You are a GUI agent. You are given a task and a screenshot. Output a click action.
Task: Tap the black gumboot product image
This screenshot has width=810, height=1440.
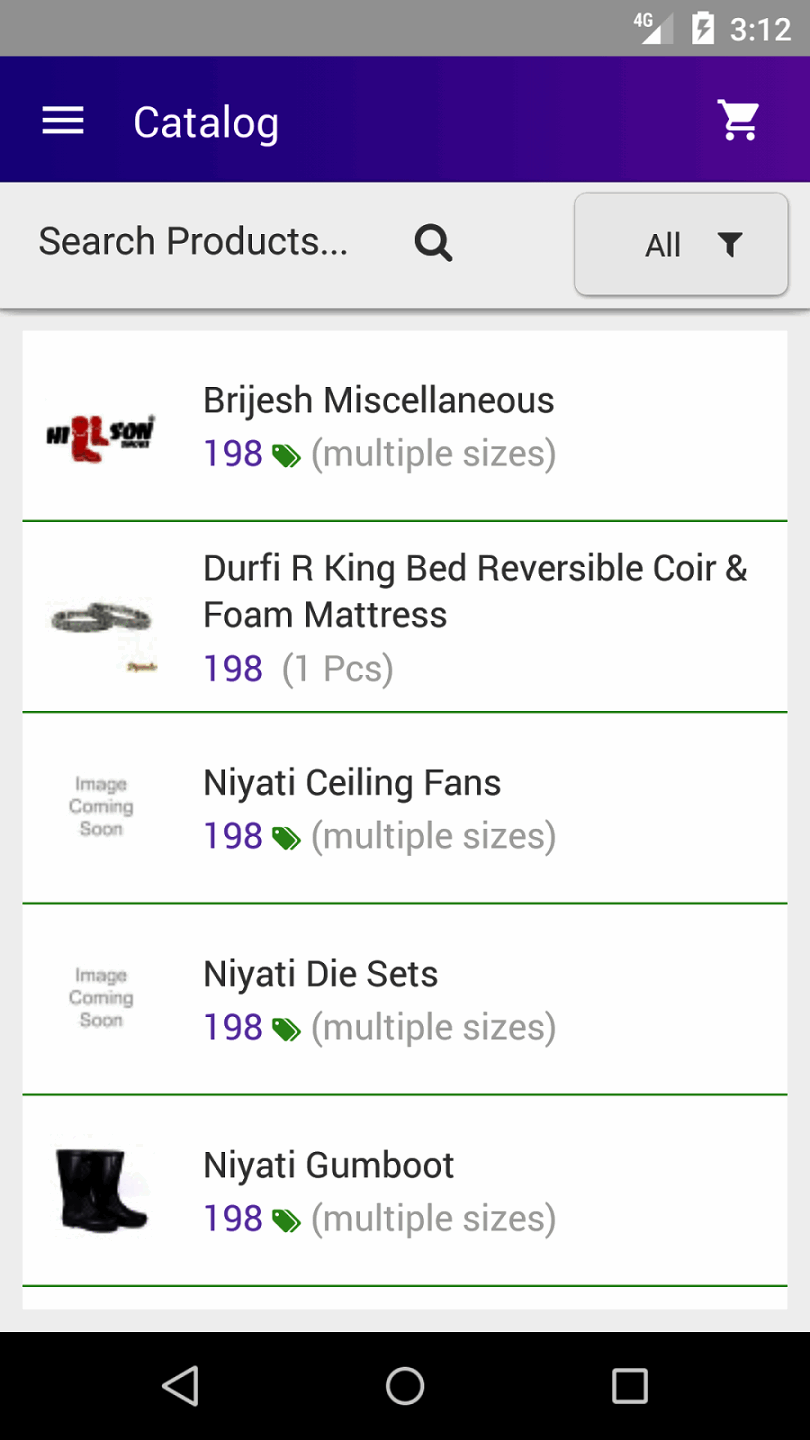[x=101, y=1190]
